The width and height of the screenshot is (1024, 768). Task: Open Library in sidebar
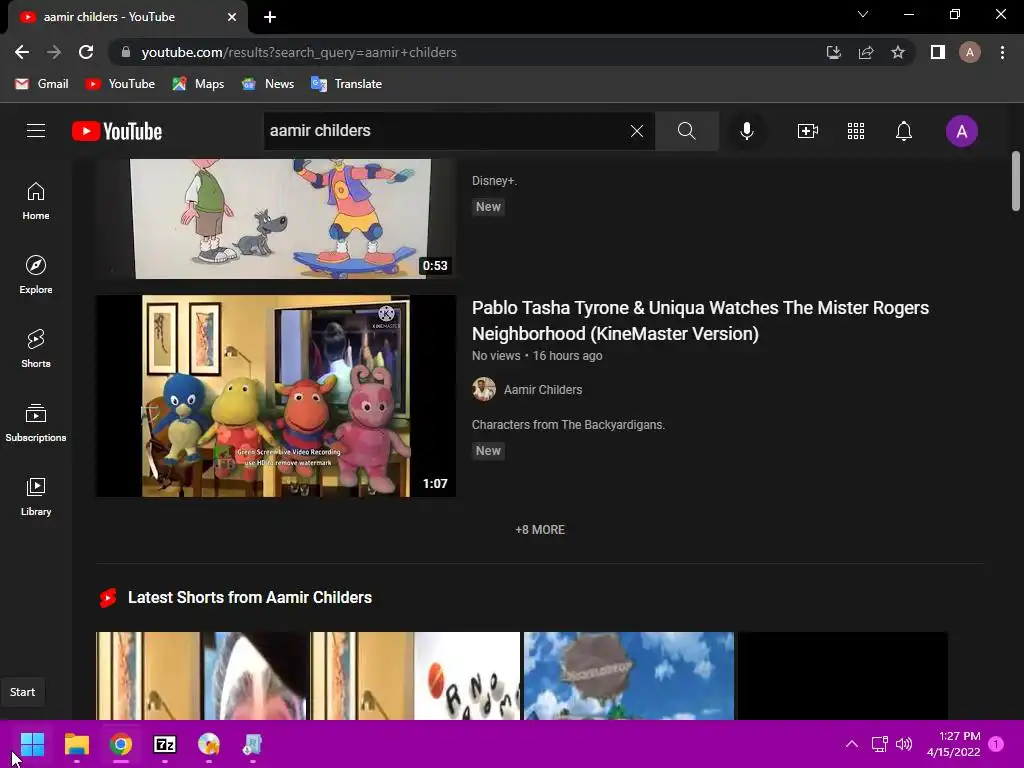(x=36, y=497)
